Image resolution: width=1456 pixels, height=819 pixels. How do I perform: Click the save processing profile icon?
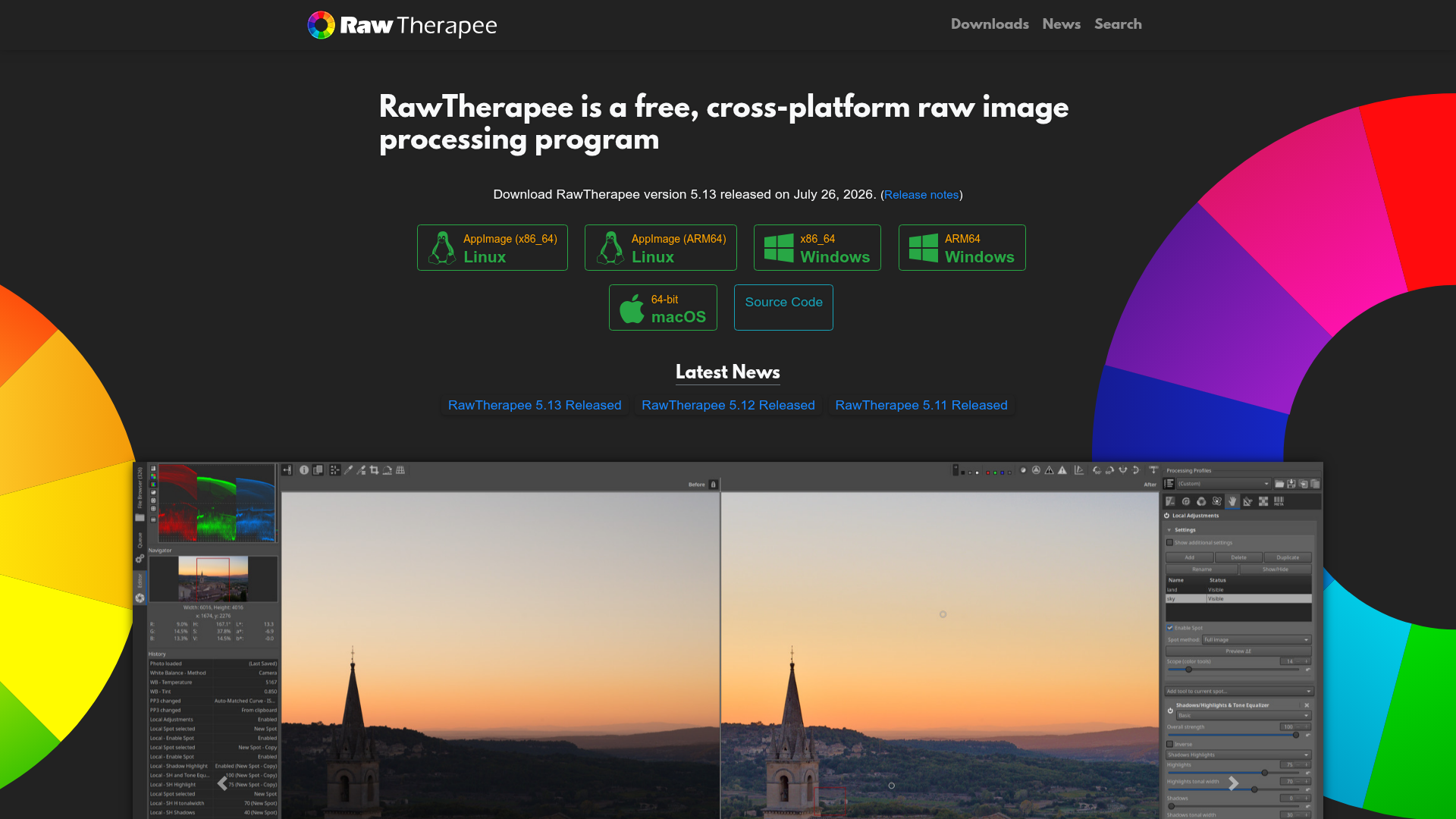[1291, 484]
